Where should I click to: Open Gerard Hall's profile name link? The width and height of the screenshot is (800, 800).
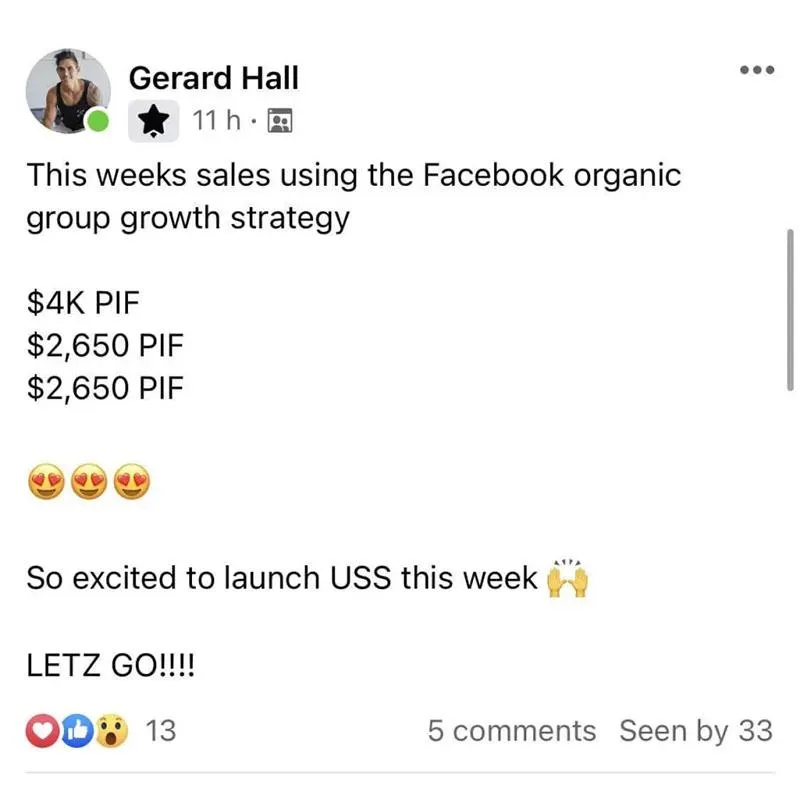213,78
